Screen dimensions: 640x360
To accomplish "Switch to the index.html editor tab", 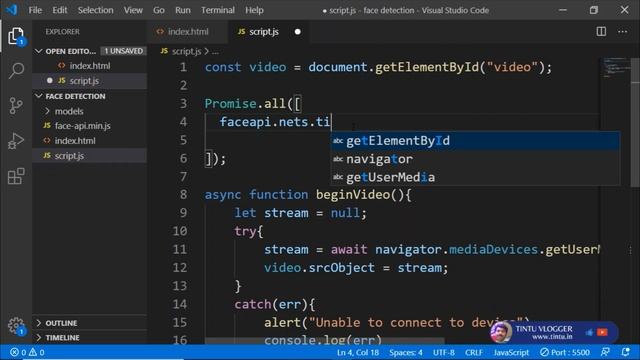I will (x=188, y=31).
